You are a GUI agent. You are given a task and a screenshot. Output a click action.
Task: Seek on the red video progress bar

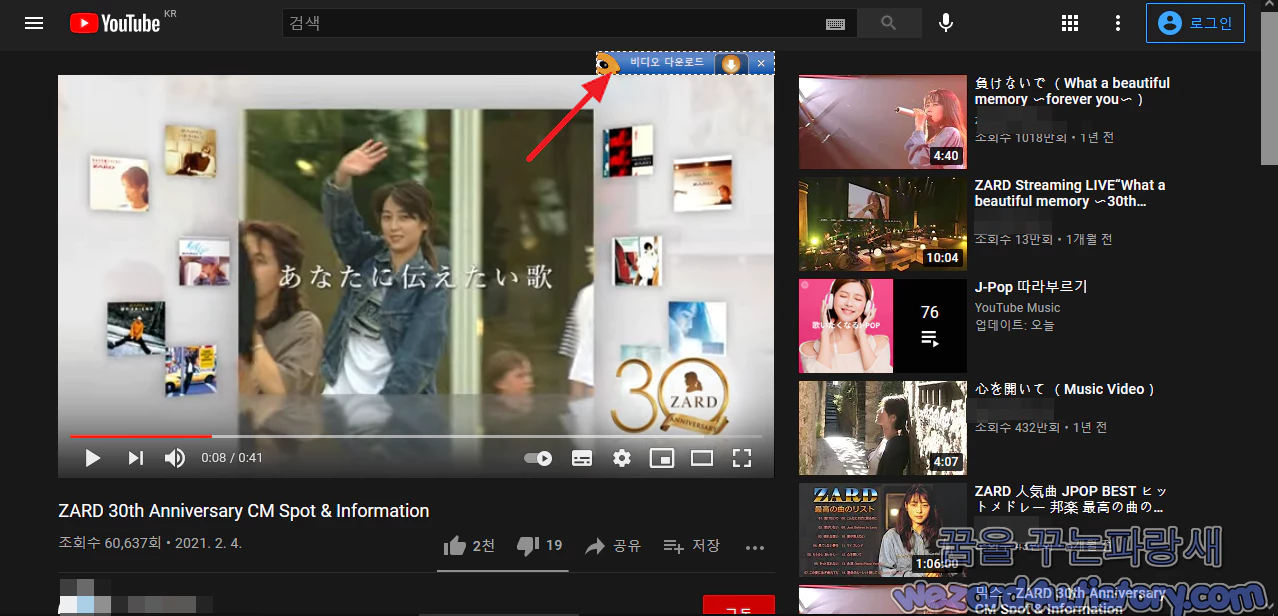tap(415, 436)
